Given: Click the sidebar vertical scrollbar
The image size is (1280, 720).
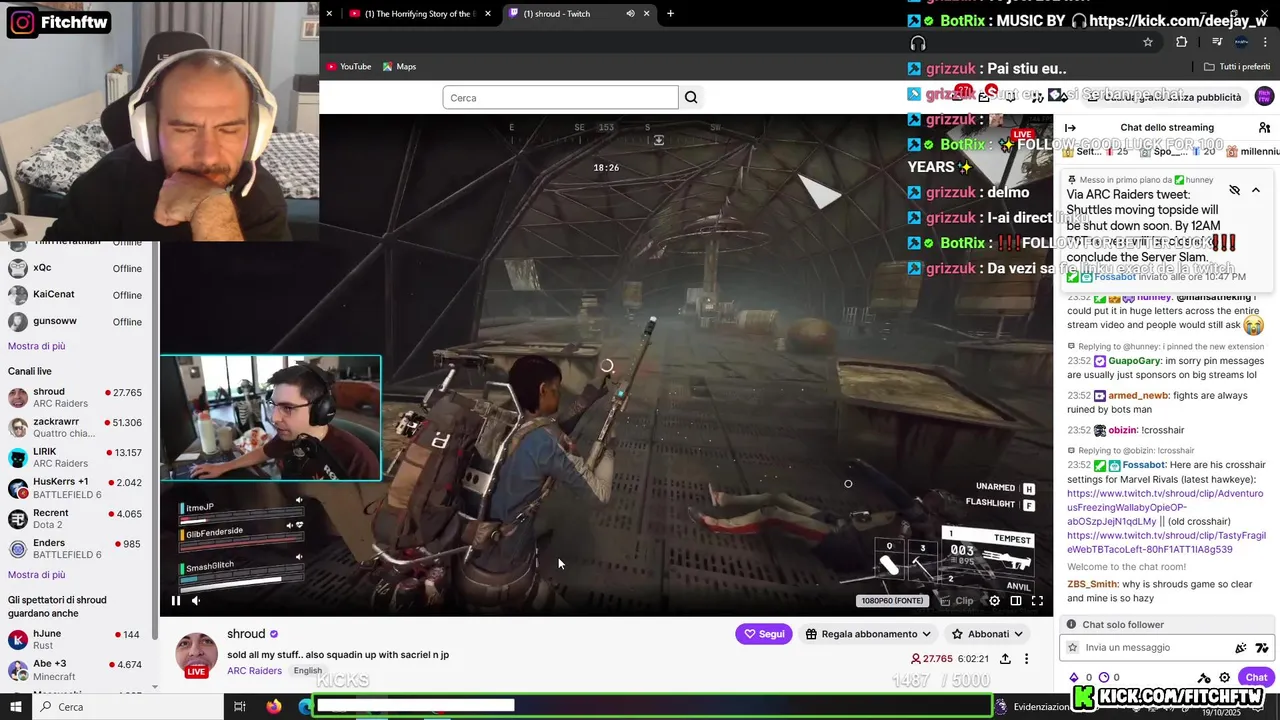Looking at the screenshot, I should [x=154, y=440].
